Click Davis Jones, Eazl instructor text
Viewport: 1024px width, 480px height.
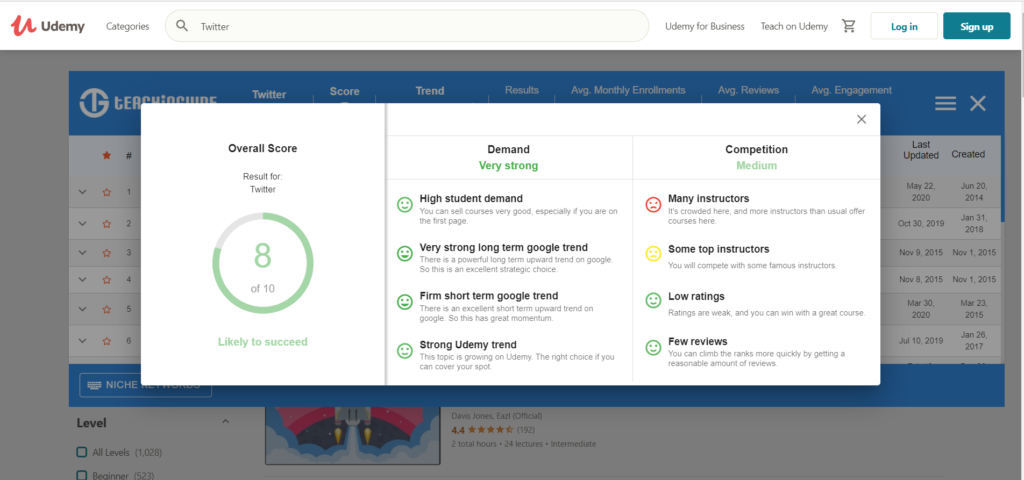496,415
